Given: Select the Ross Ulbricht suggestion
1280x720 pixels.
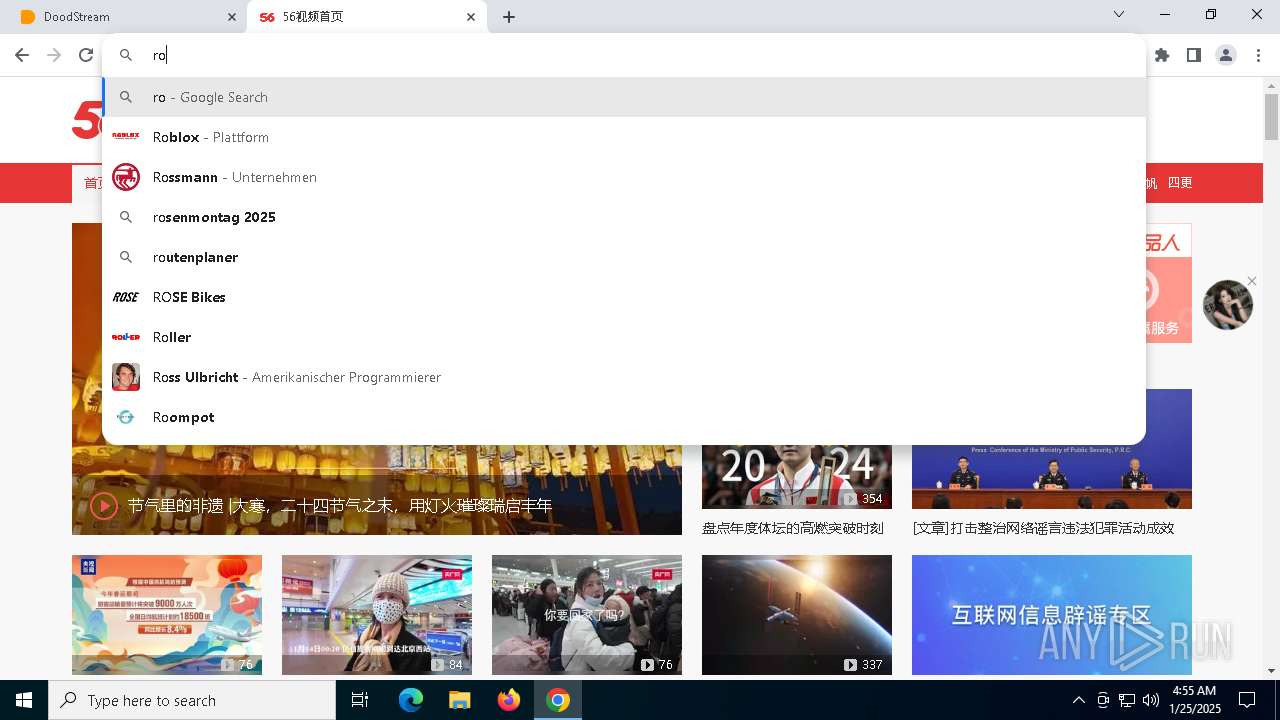Looking at the screenshot, I should click(x=624, y=377).
